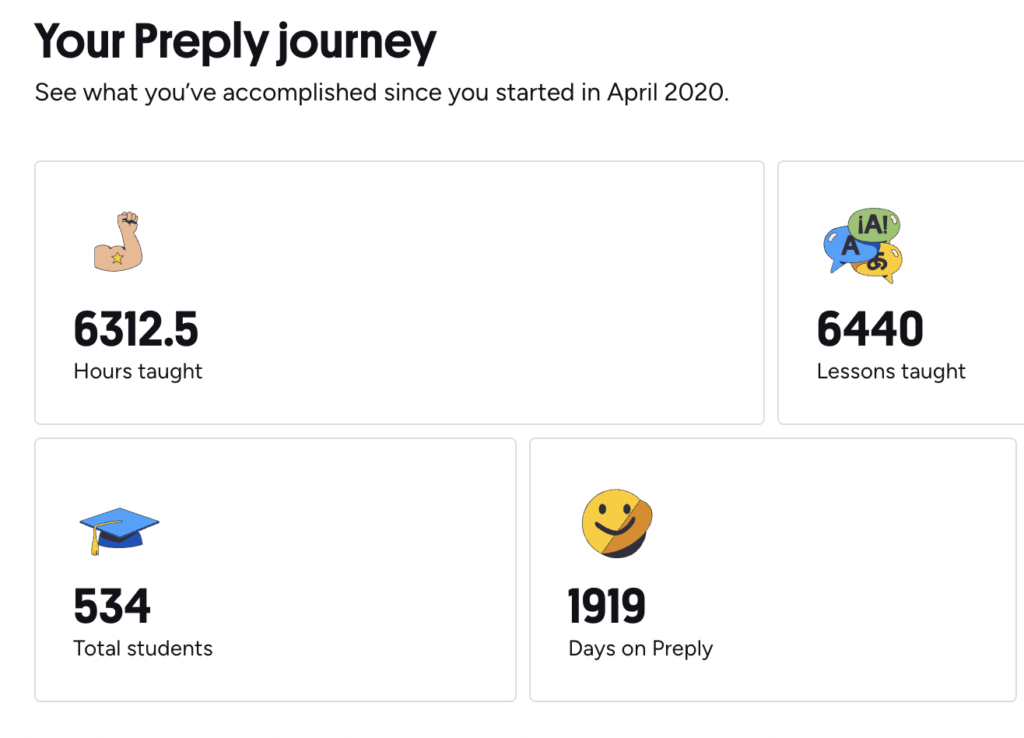Click the yellow smiley face icon

(x=617, y=523)
